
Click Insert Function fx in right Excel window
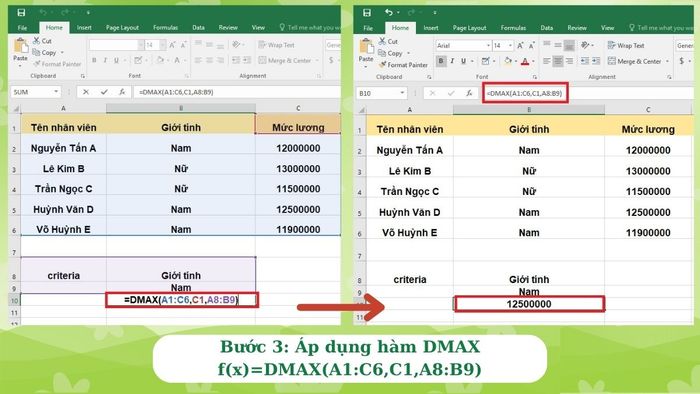pyautogui.click(x=469, y=93)
